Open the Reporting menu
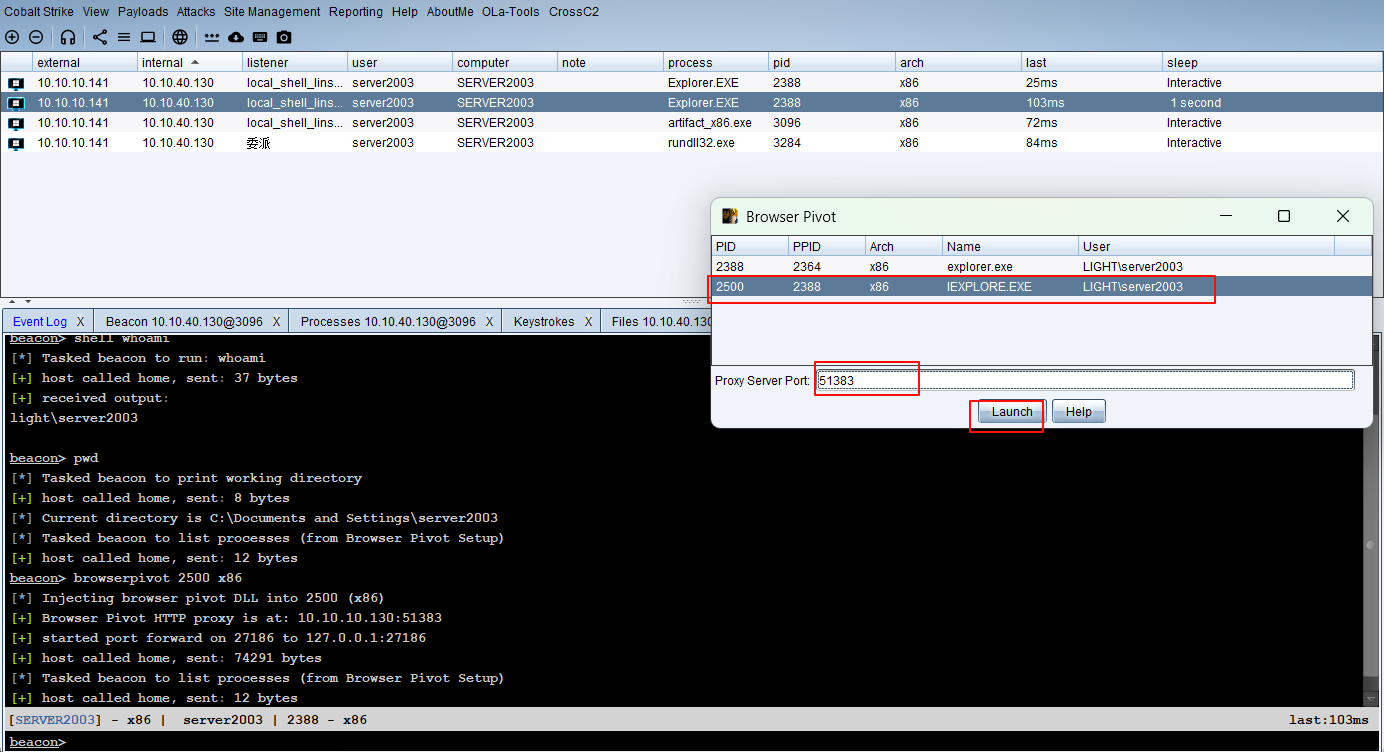1384x752 pixels. [x=356, y=12]
